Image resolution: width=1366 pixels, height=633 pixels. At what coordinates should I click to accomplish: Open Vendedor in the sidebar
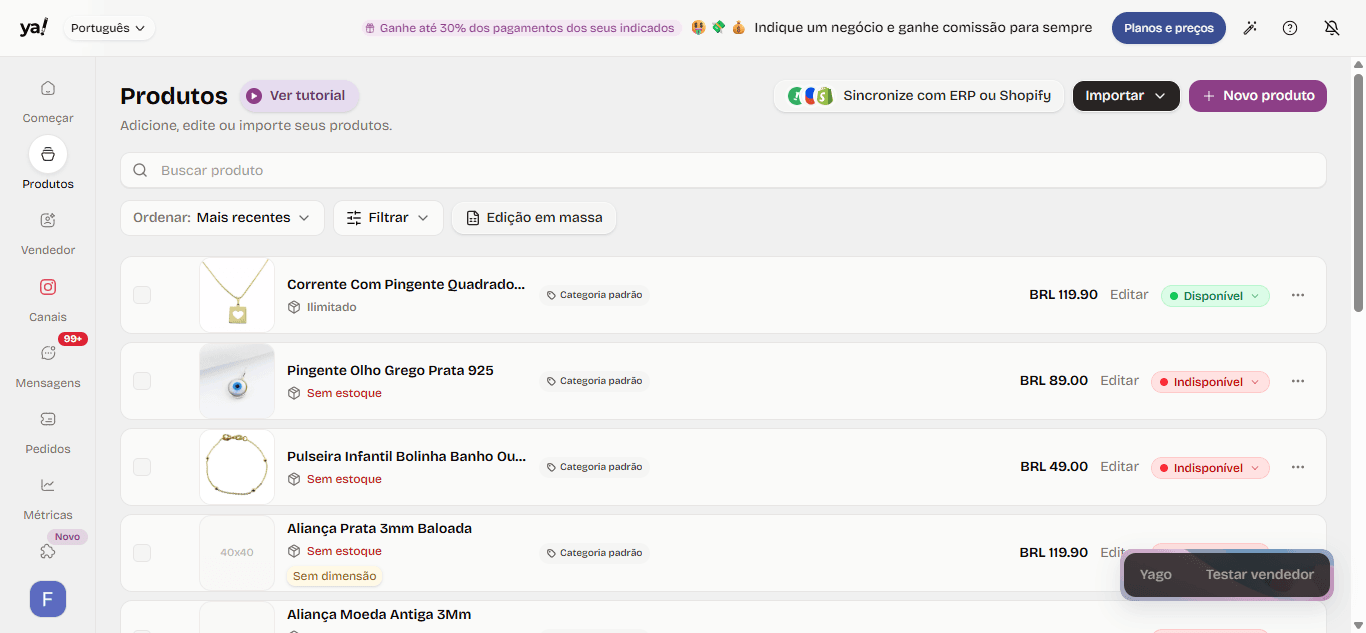click(x=48, y=232)
